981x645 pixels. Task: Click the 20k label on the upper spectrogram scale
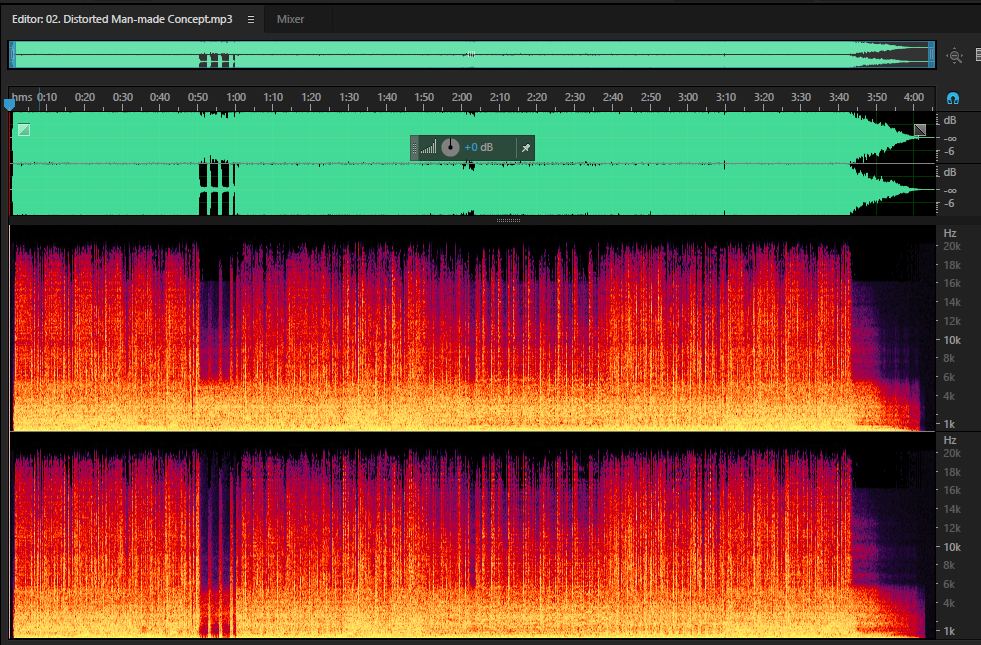pyautogui.click(x=952, y=246)
